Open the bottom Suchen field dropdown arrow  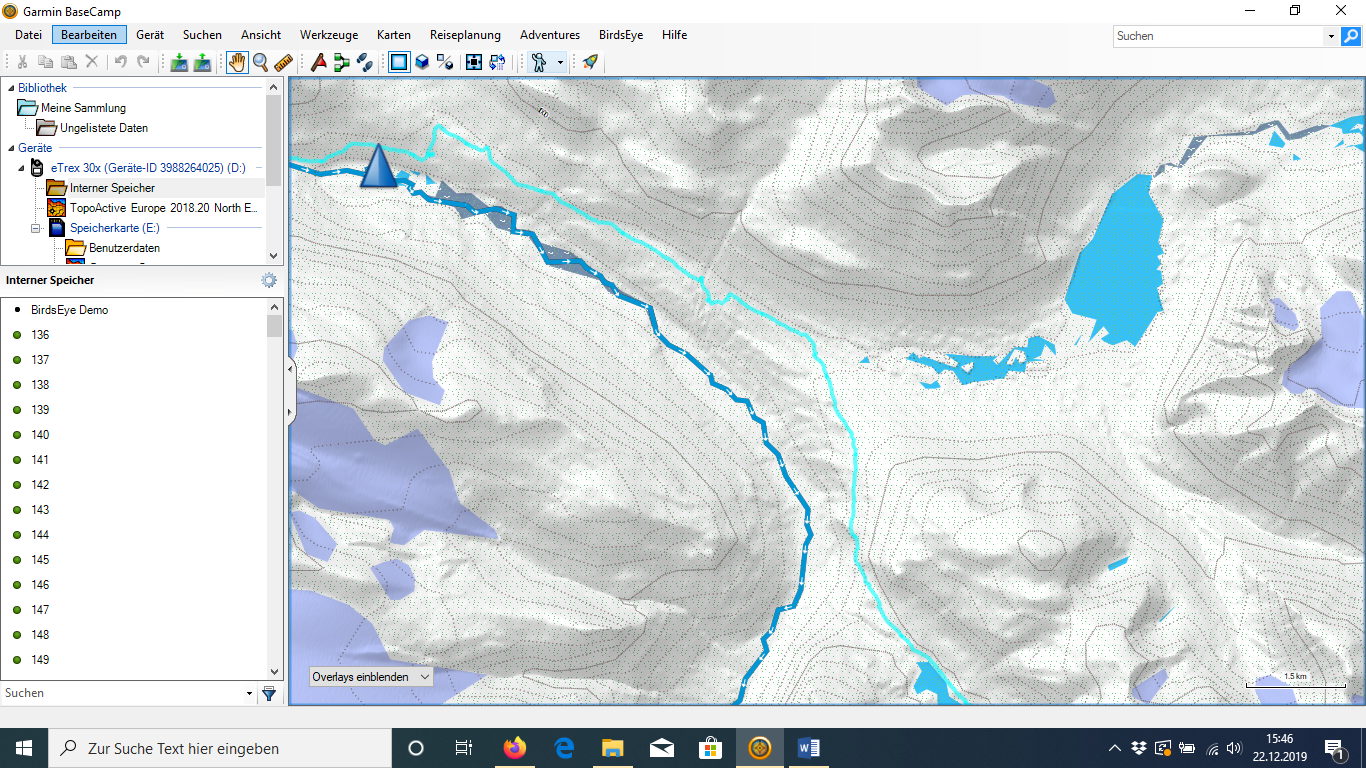[x=250, y=693]
